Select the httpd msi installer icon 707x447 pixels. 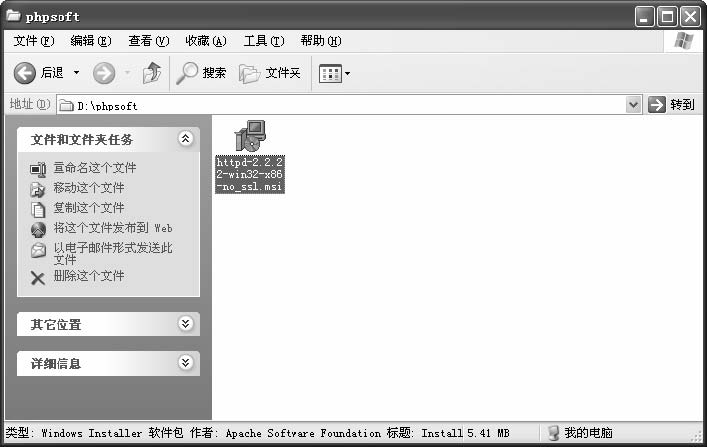click(250, 135)
